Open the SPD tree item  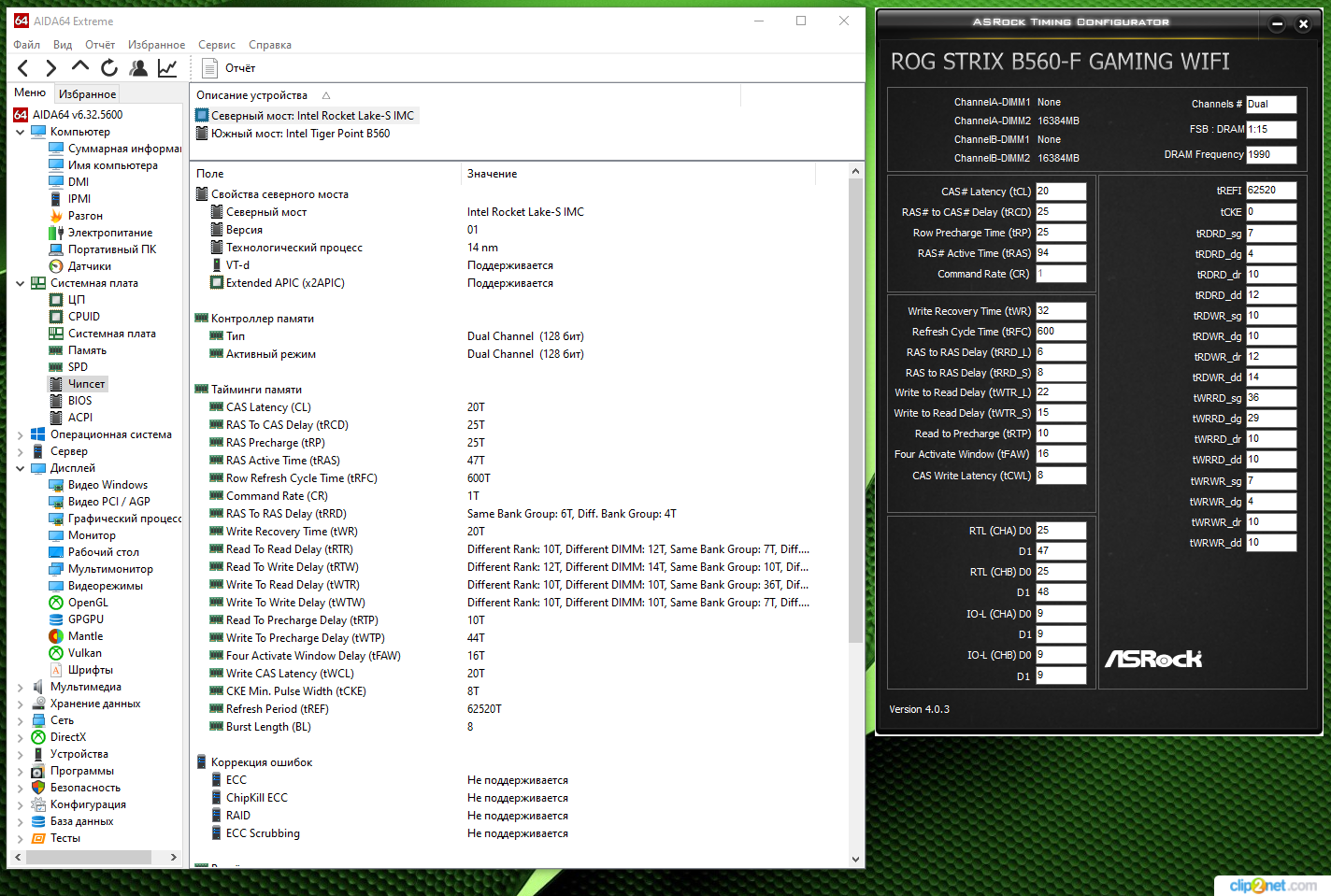click(x=78, y=367)
